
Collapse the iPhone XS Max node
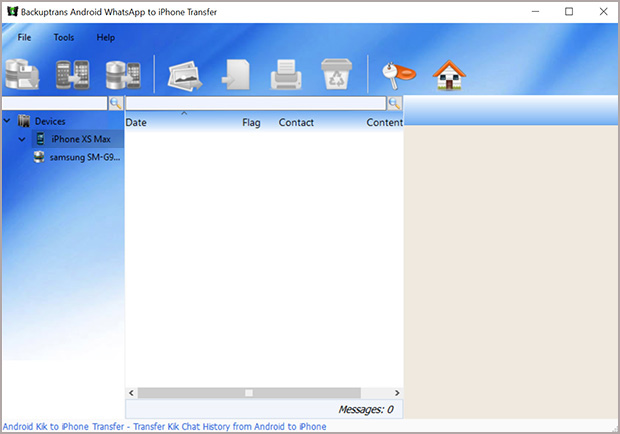(x=22, y=140)
